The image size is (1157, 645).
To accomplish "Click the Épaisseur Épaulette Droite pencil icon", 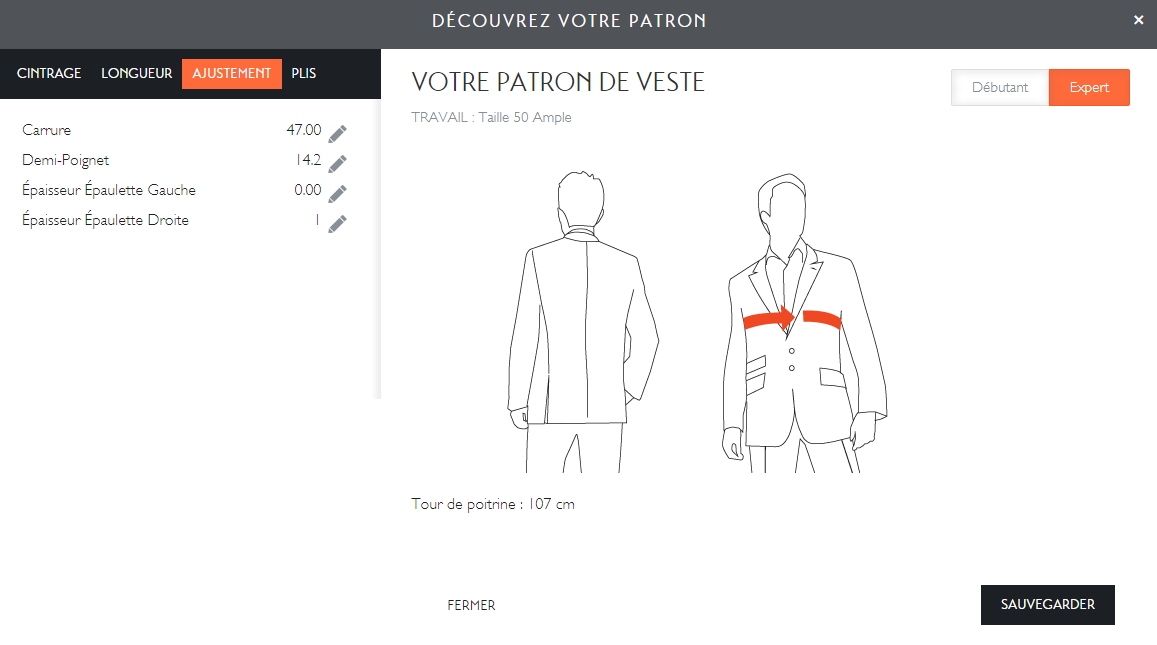I will pos(338,223).
